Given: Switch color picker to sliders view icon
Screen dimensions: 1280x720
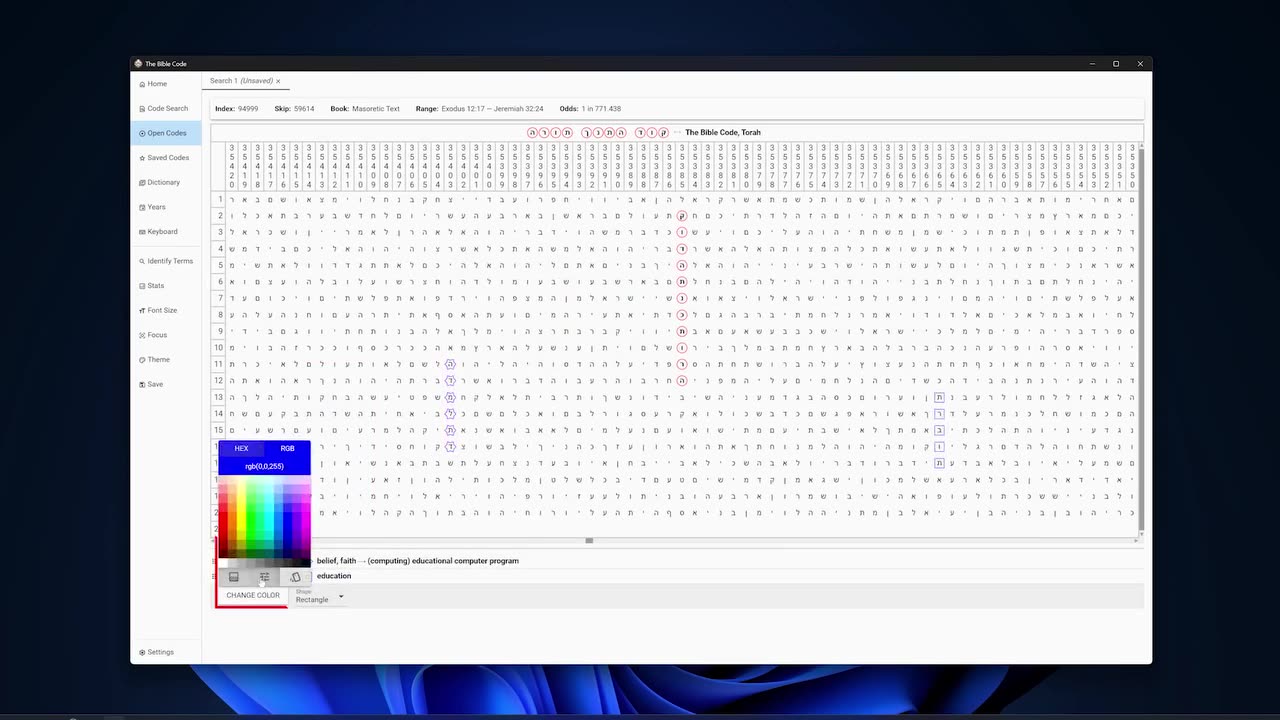Looking at the screenshot, I should pos(264,577).
